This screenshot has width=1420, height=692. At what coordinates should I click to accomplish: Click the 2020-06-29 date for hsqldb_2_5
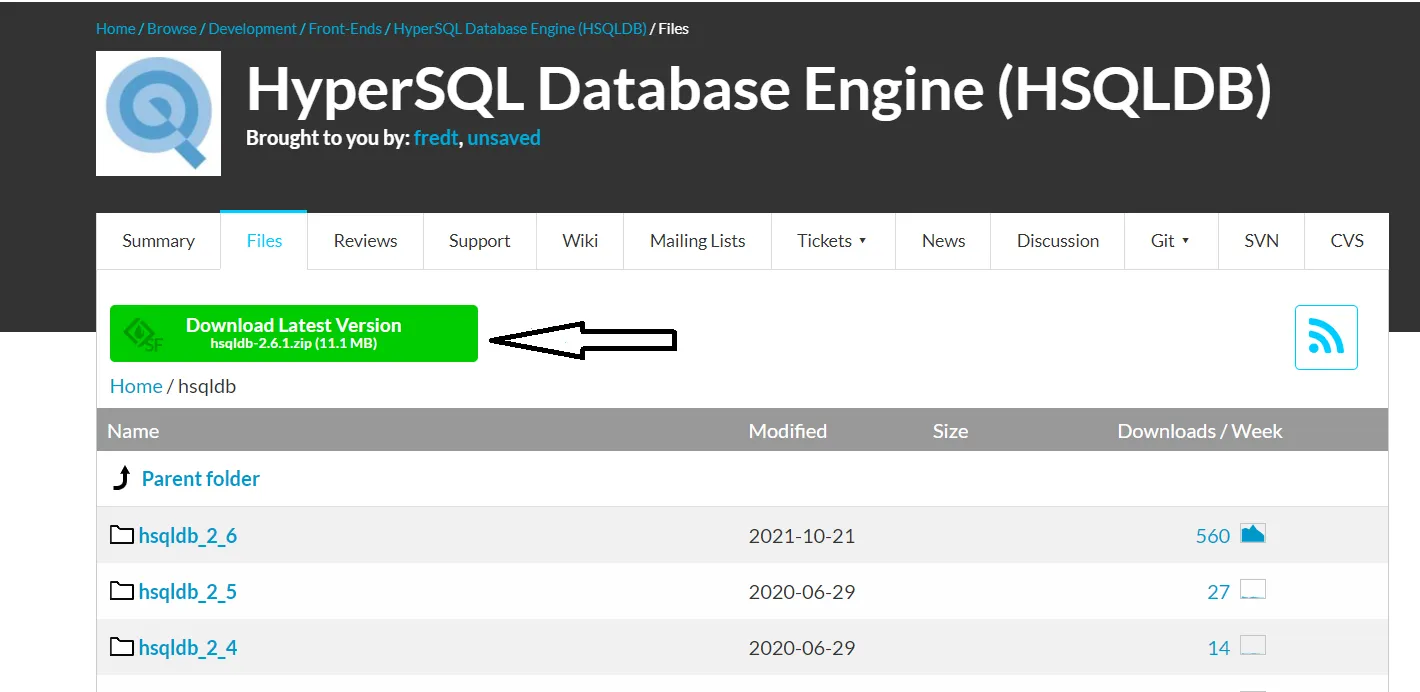tap(802, 592)
